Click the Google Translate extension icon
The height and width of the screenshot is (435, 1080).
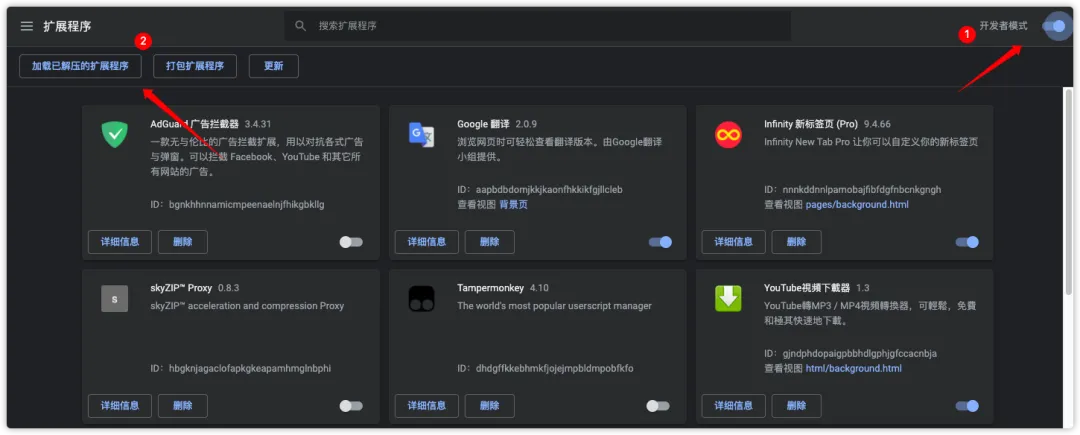point(422,134)
